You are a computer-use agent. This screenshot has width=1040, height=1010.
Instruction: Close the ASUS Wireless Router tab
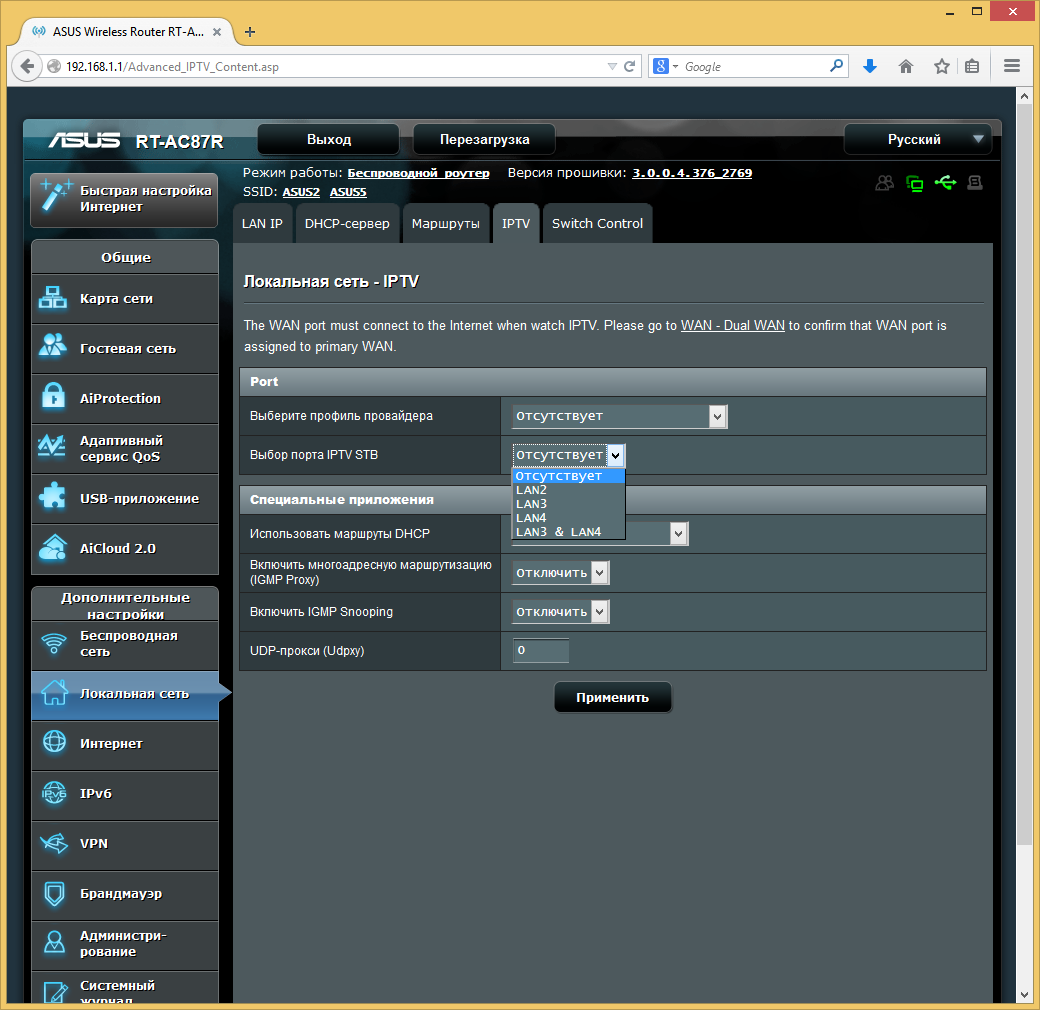tap(217, 32)
